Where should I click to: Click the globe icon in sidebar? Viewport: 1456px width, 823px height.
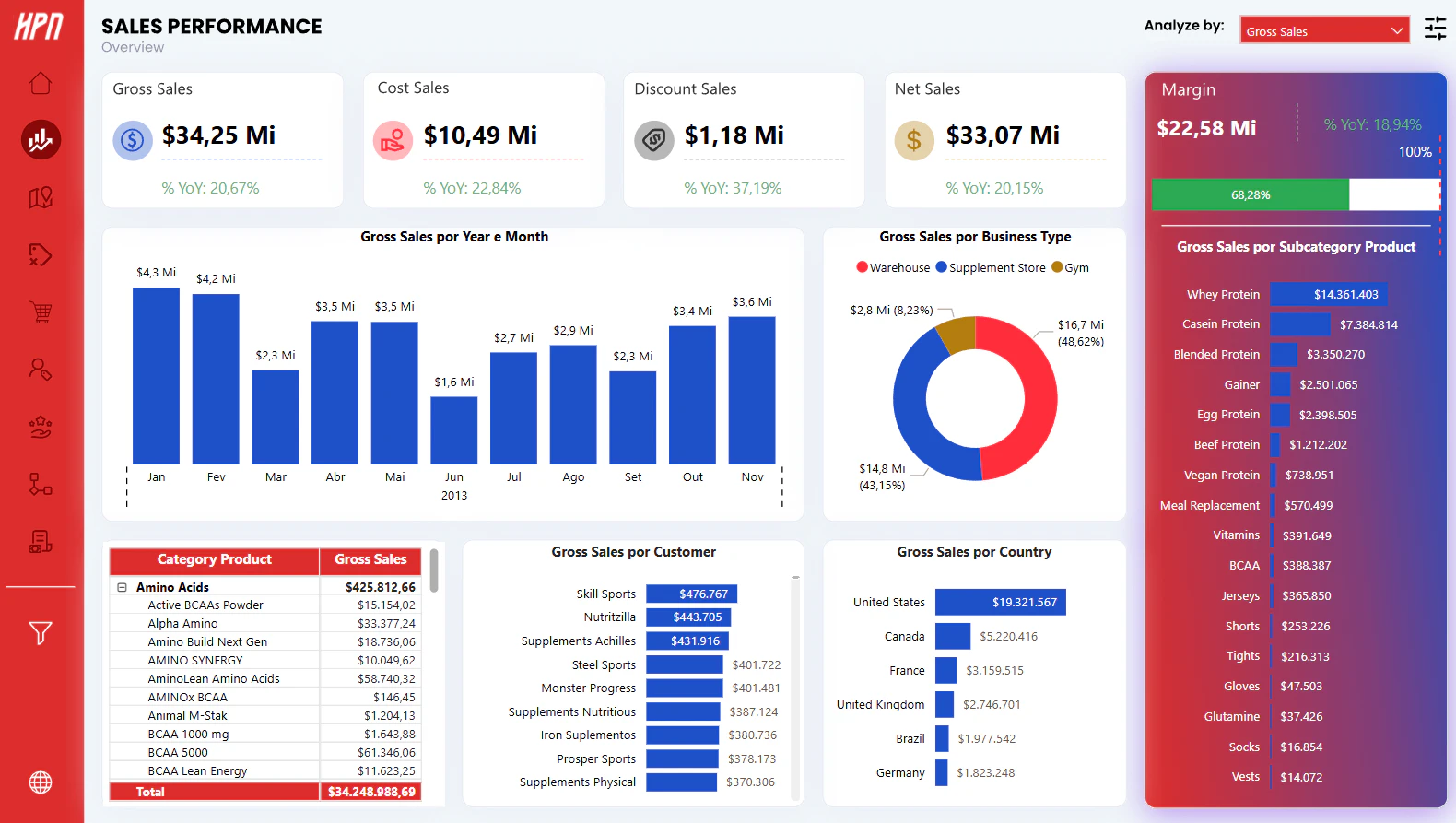41,782
